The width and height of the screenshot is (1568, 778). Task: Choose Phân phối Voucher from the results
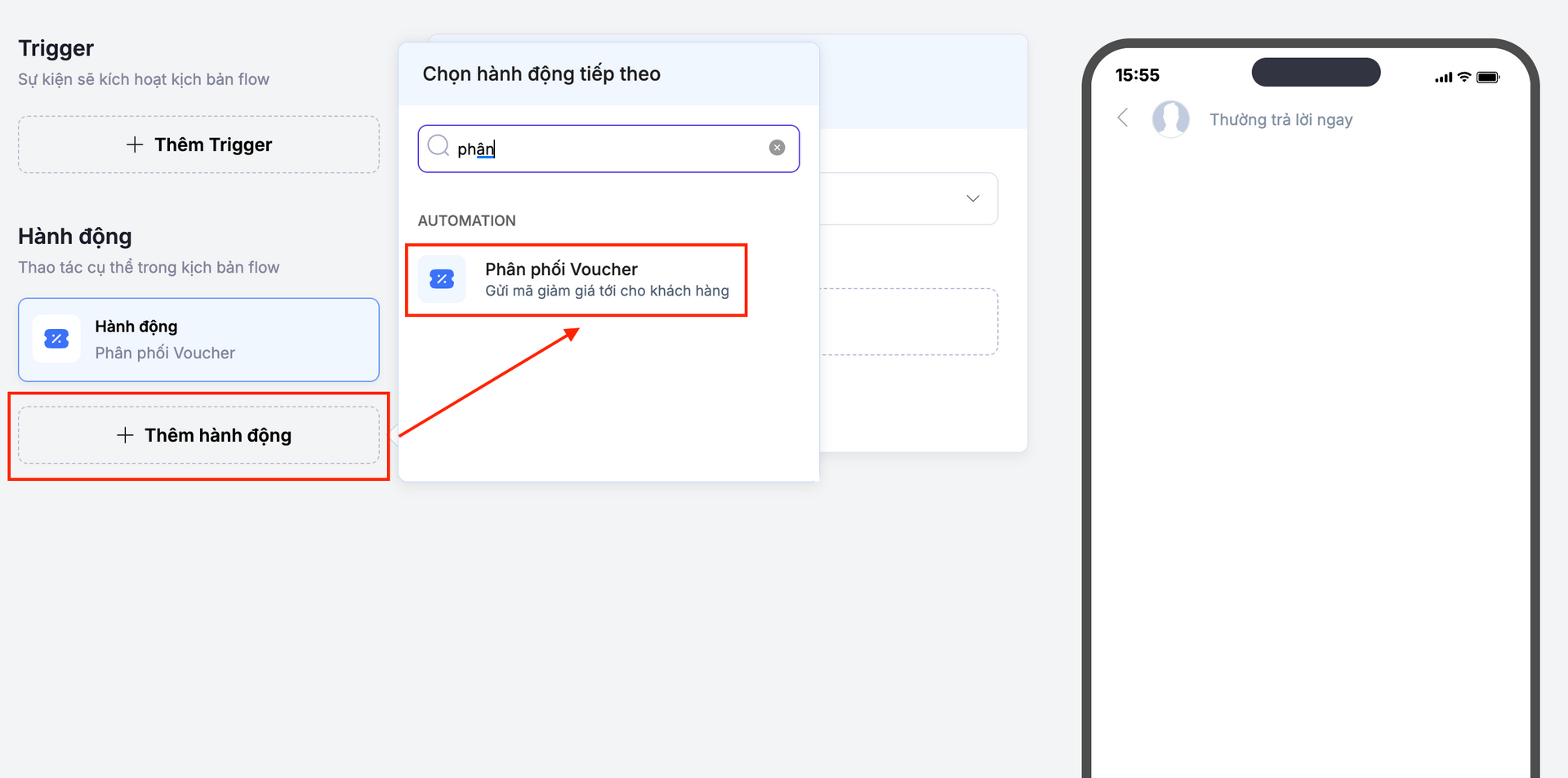[561, 269]
